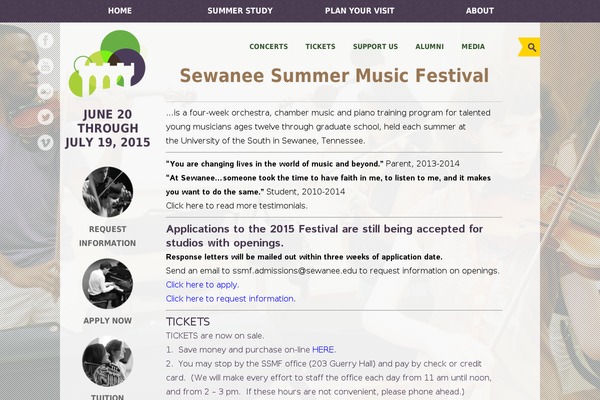The height and width of the screenshot is (400, 600).
Task: Follow the 'Click here to apply' link
Action: click(x=202, y=285)
